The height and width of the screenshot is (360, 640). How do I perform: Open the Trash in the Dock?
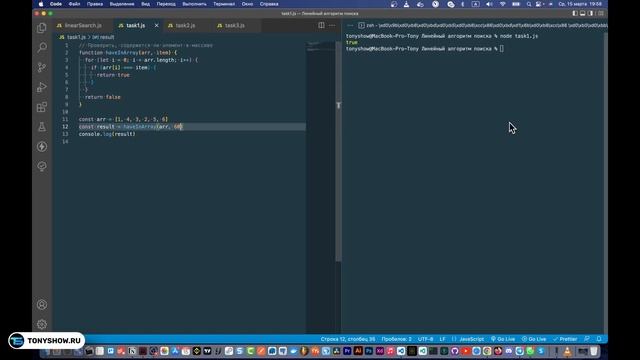tap(594, 351)
